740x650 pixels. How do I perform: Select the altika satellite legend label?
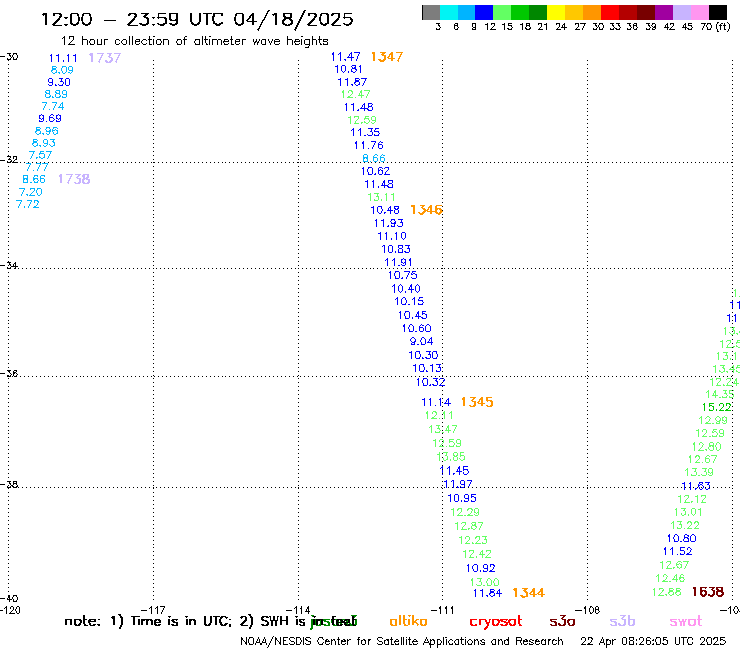coord(408,621)
